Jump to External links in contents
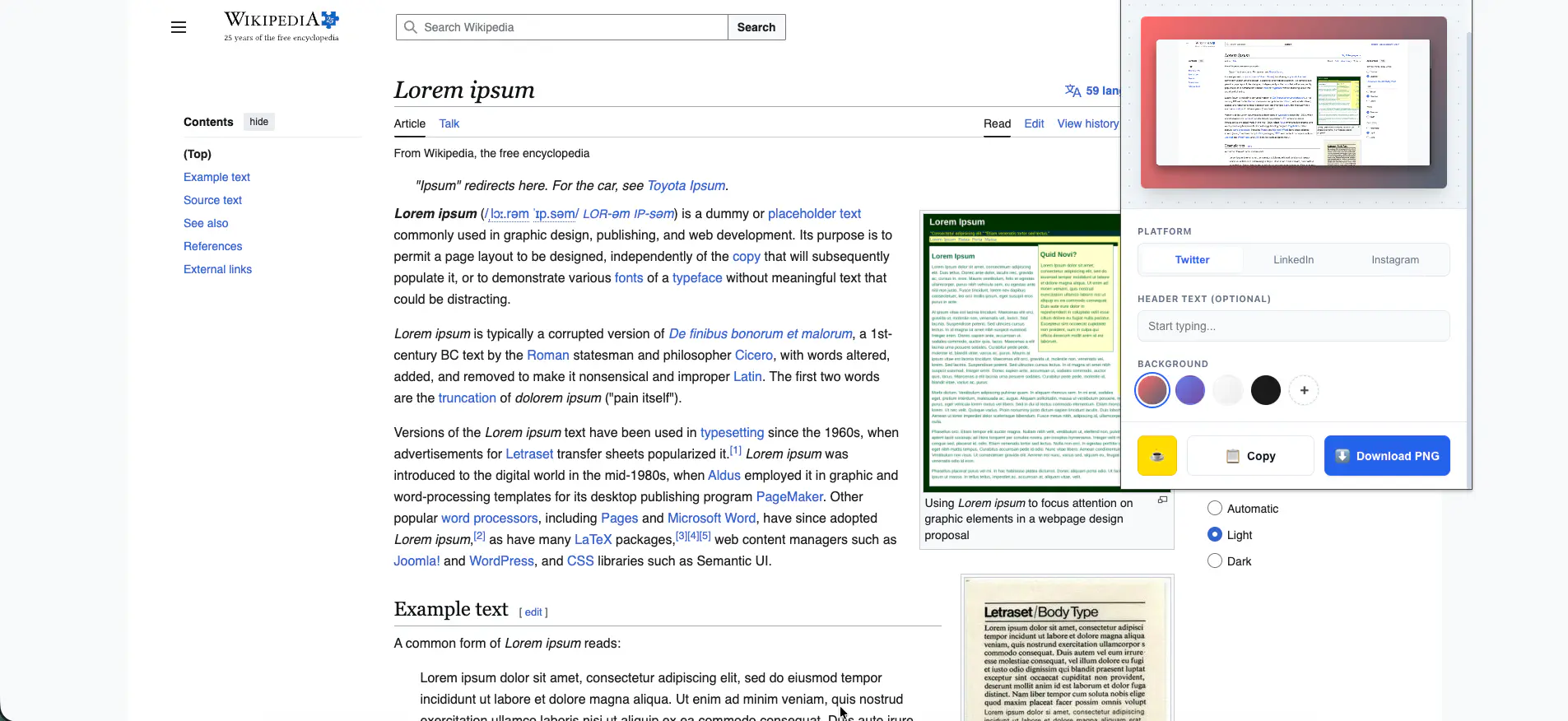Image resolution: width=1568 pixels, height=721 pixels. (217, 269)
